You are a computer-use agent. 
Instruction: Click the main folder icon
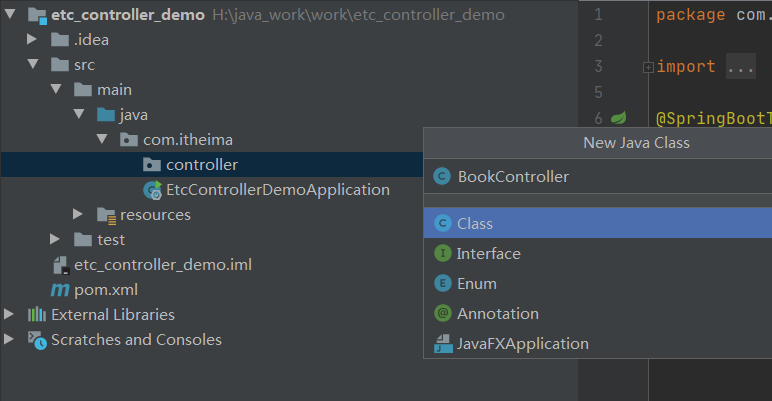click(83, 90)
